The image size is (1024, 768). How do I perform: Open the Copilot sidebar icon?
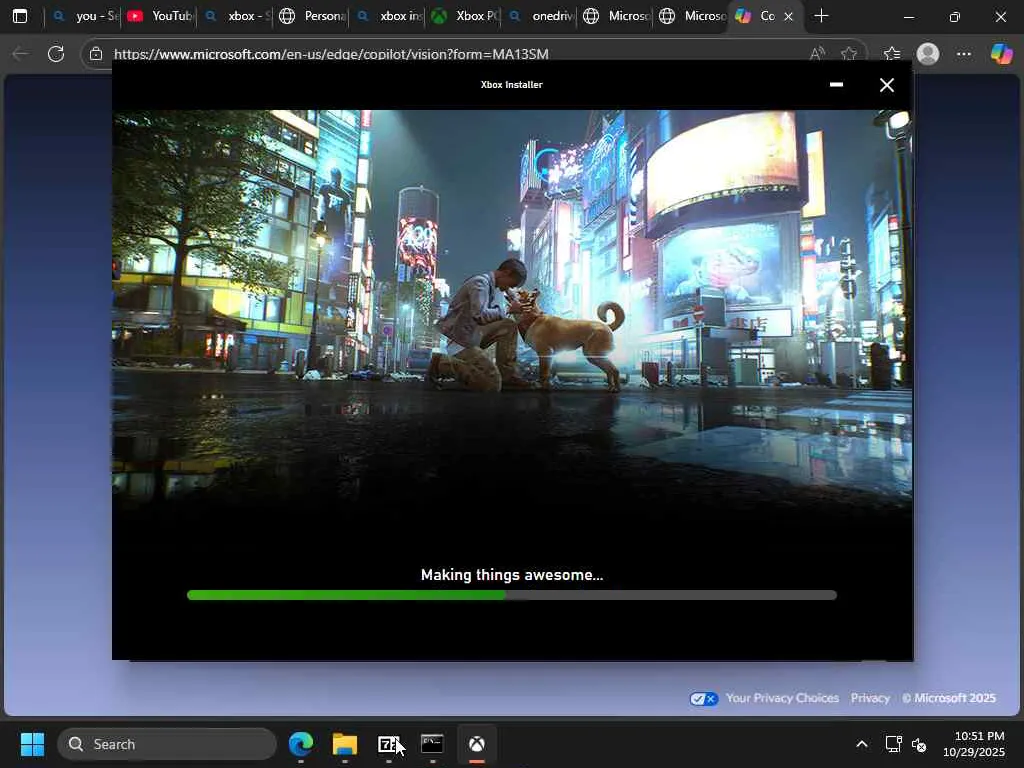1001,54
